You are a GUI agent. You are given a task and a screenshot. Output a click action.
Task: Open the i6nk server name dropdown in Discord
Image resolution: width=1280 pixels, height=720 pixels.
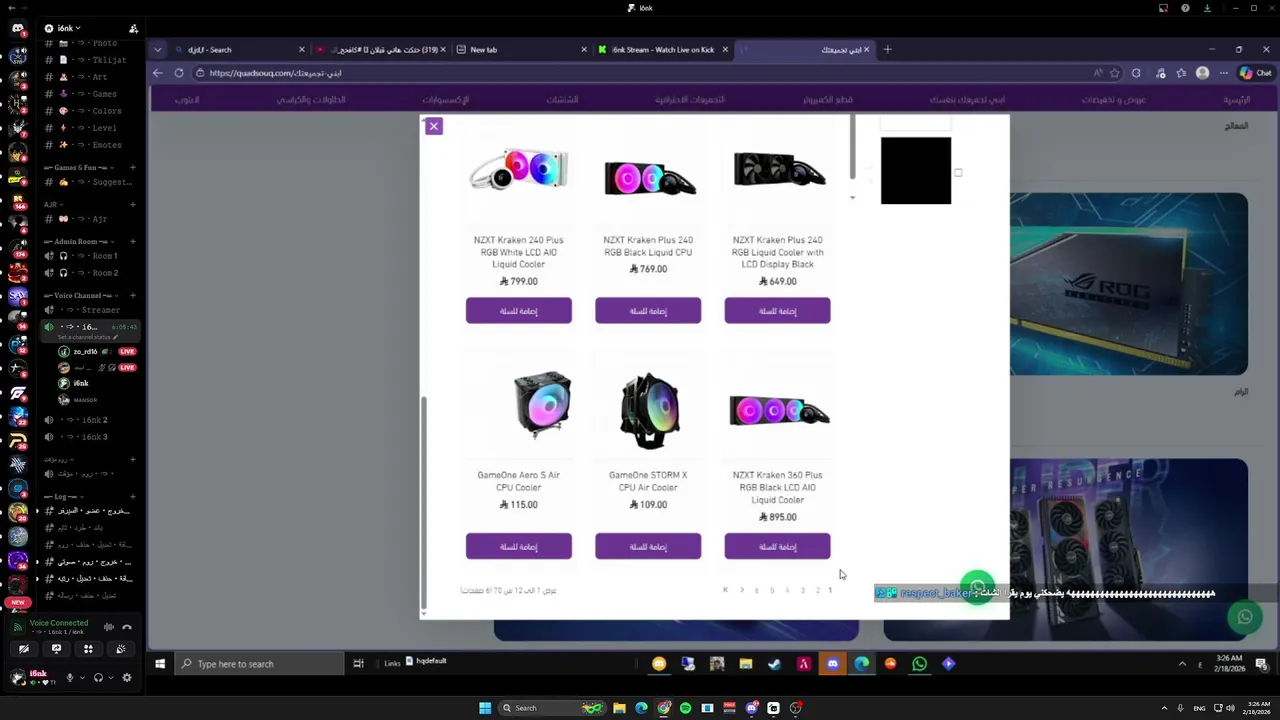tap(69, 28)
